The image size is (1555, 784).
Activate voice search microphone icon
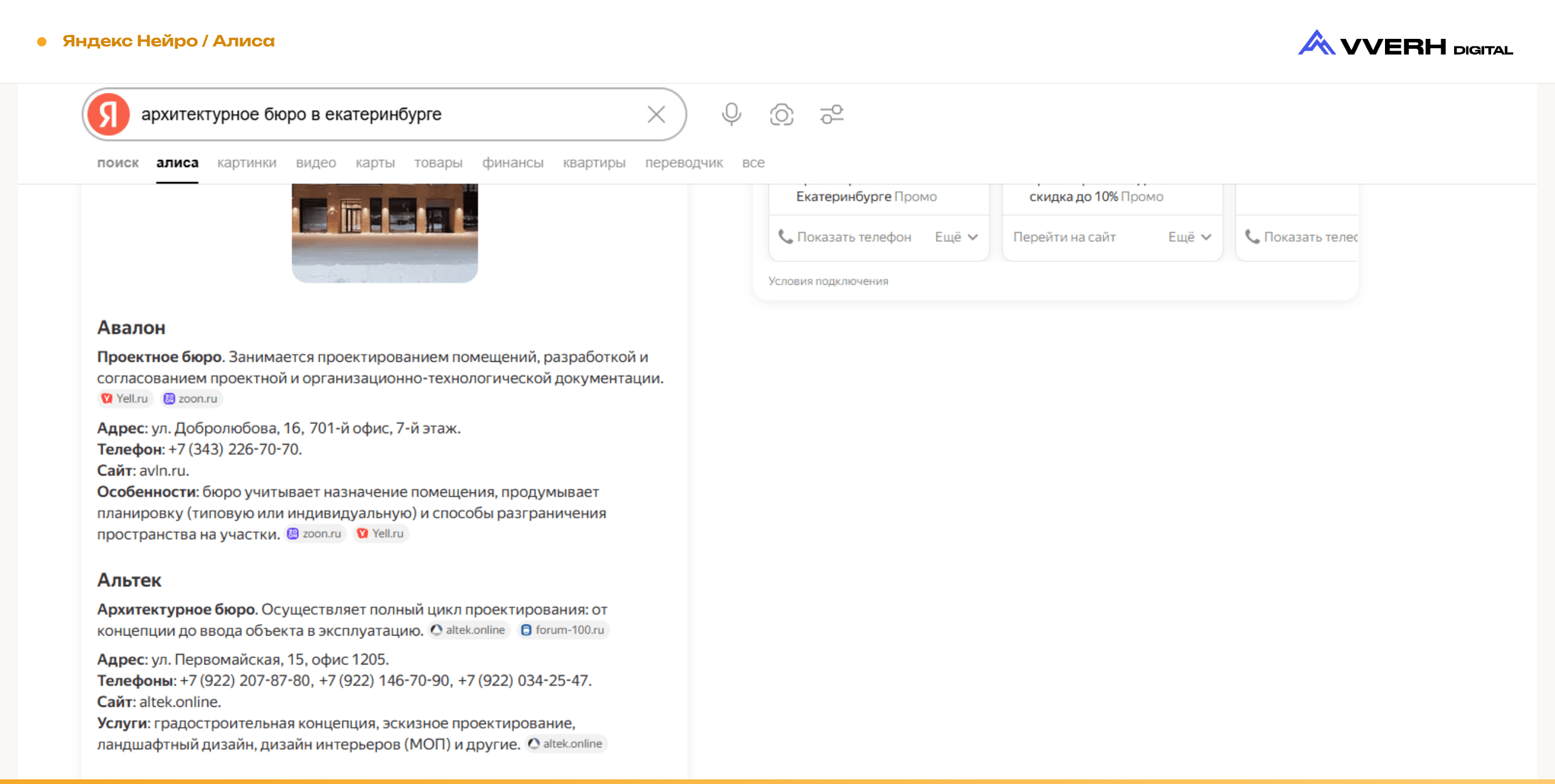point(731,114)
